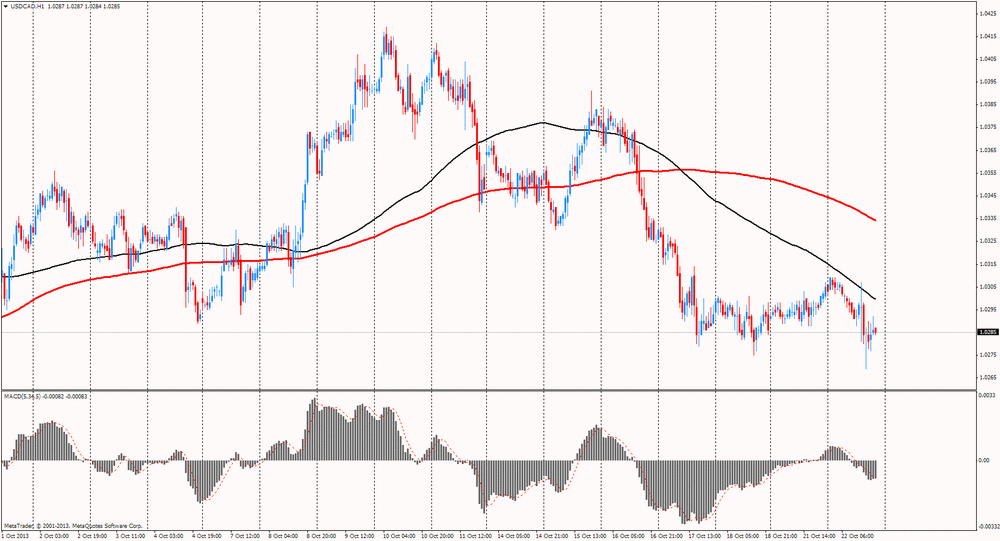Click the 1.0375 price axis label

tap(988, 127)
